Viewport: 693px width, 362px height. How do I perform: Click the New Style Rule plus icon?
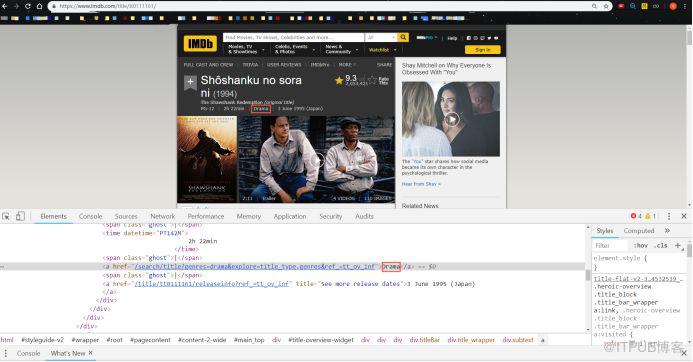coord(678,245)
